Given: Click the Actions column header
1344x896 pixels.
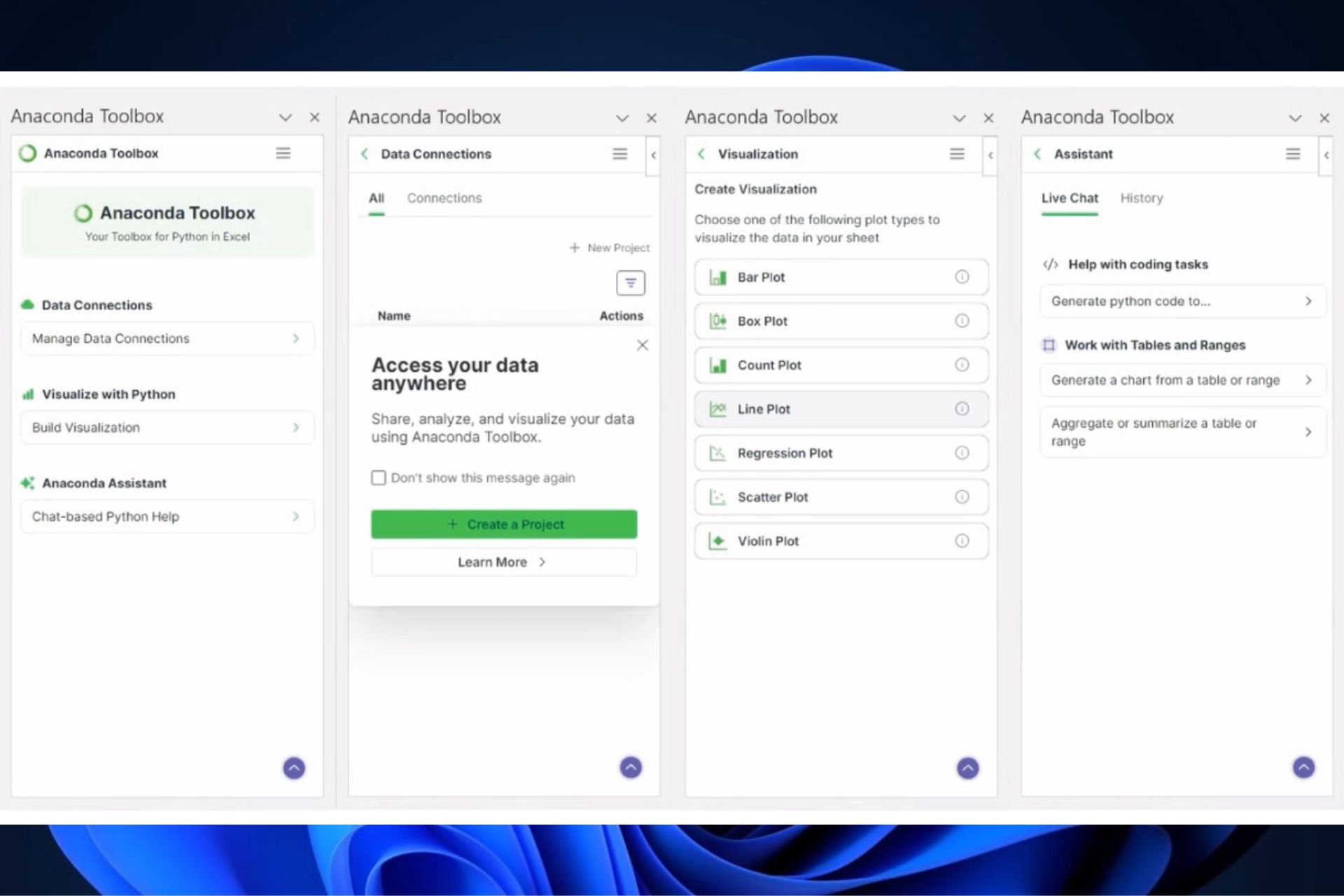Looking at the screenshot, I should click(x=621, y=316).
